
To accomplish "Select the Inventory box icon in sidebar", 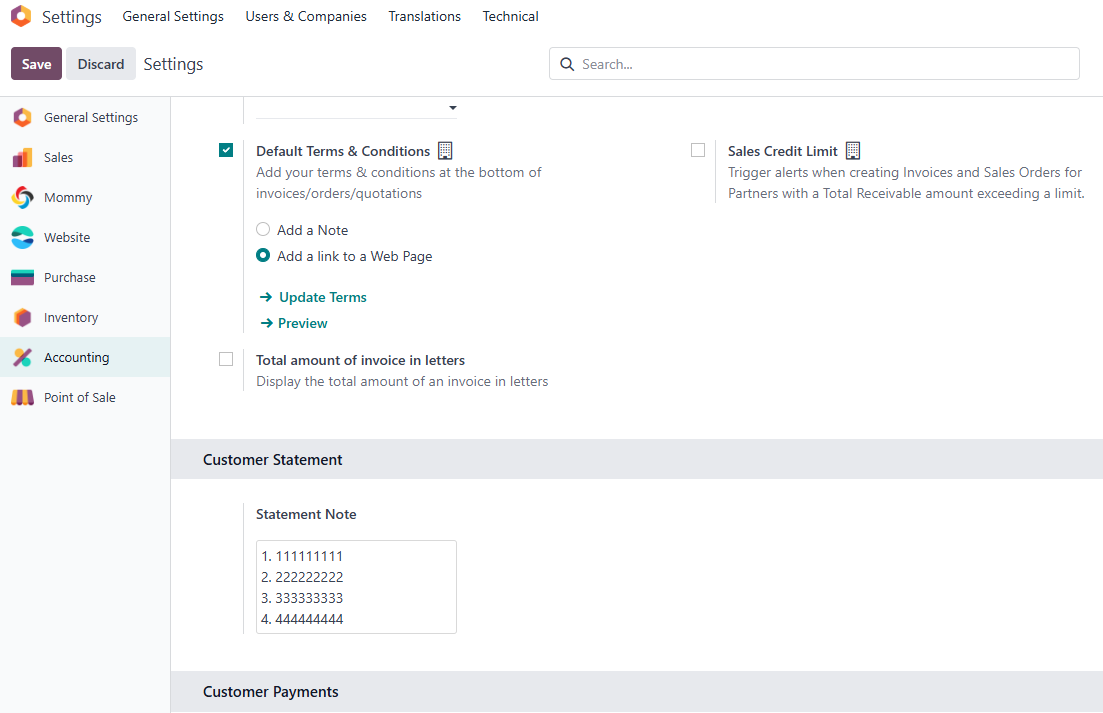I will 23,318.
